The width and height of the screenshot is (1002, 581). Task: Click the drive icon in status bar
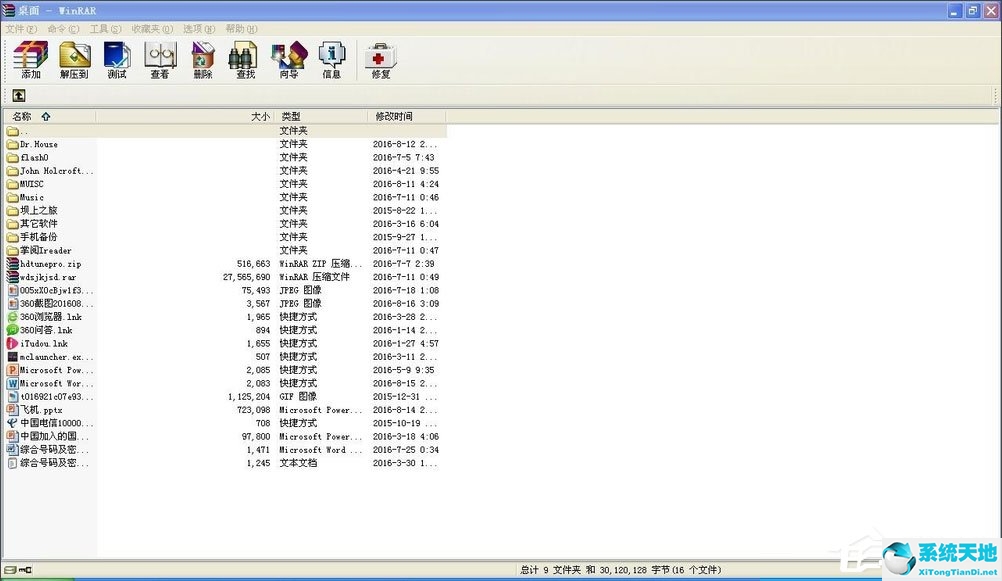tap(10, 569)
